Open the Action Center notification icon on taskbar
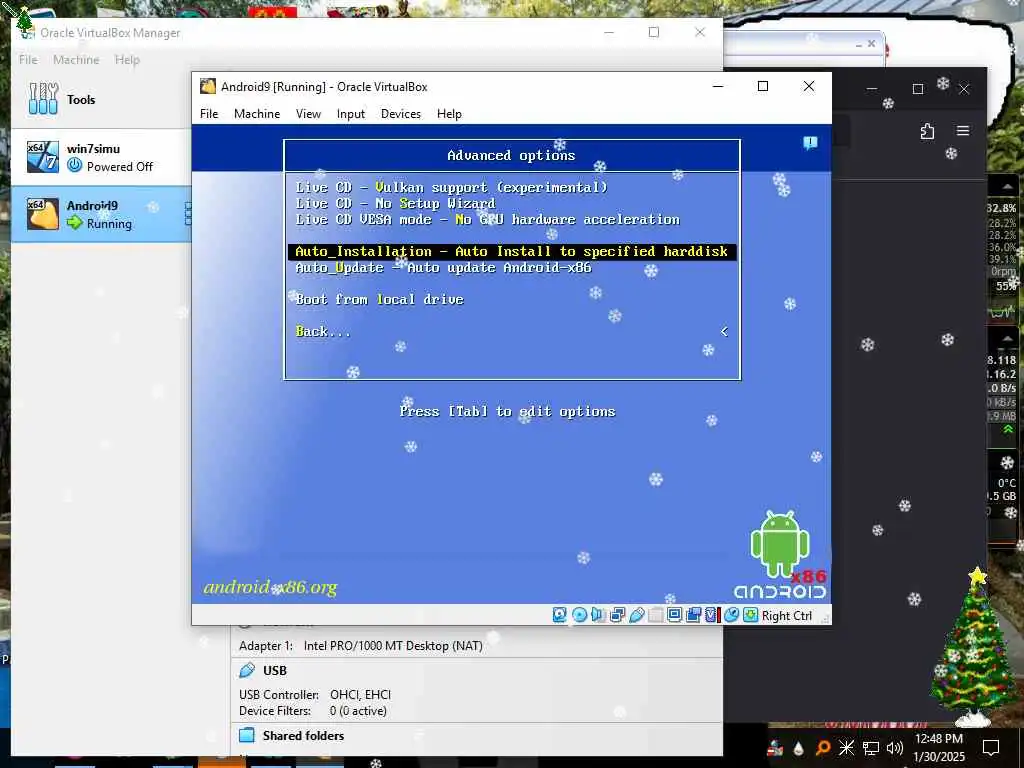 tap(991, 748)
